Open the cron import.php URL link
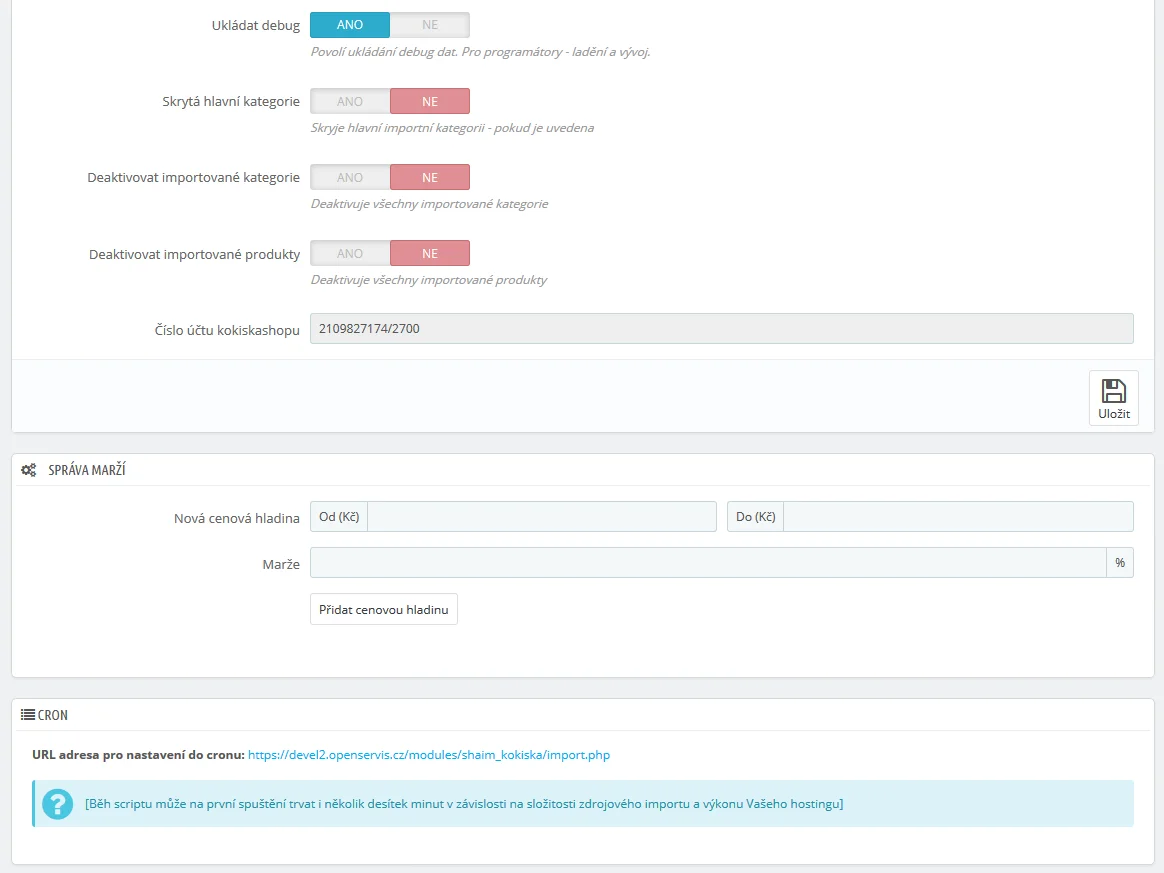Screen dimensions: 1164x873 [x=429, y=755]
